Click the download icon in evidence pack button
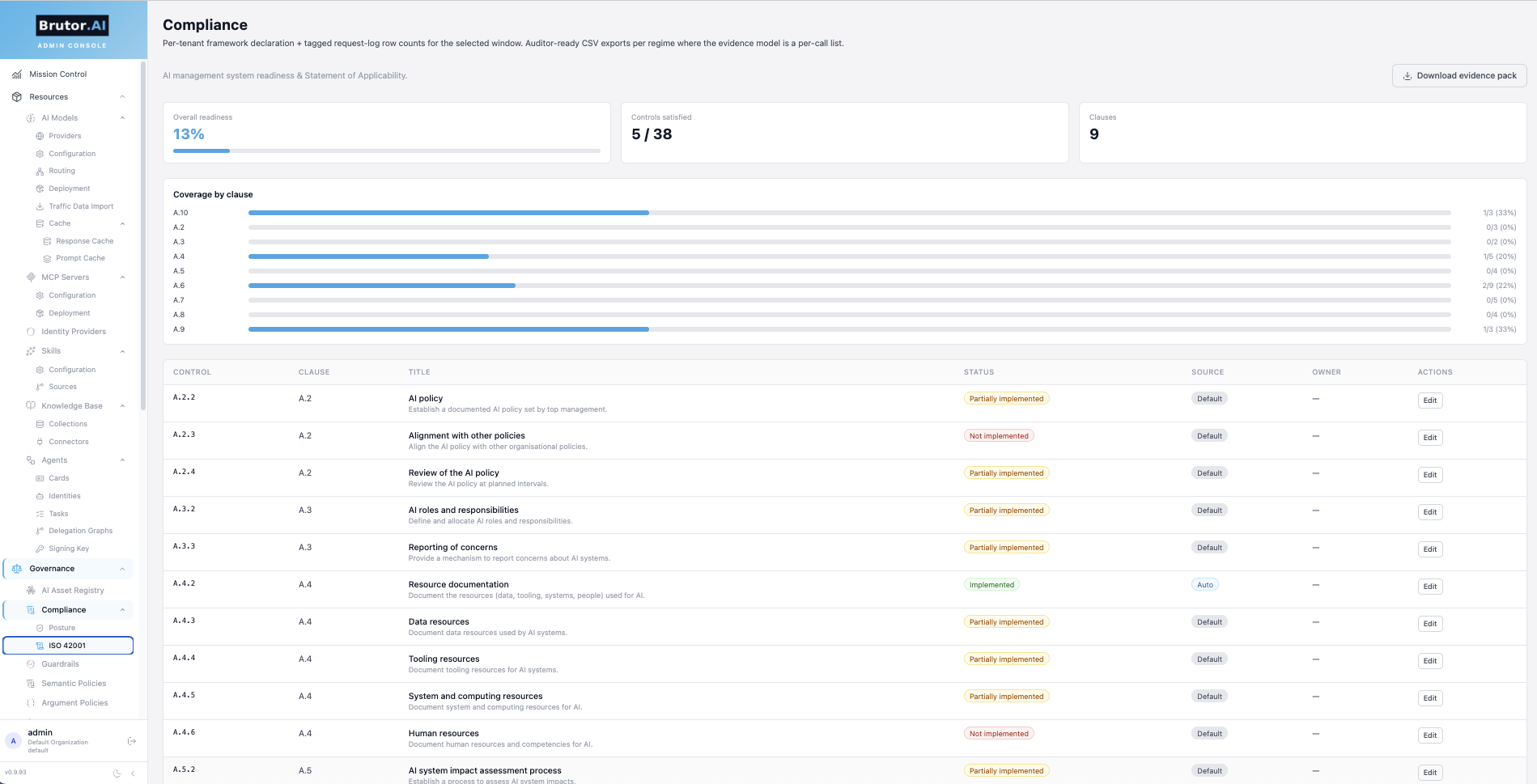This screenshot has height=784, width=1537. click(x=1407, y=76)
